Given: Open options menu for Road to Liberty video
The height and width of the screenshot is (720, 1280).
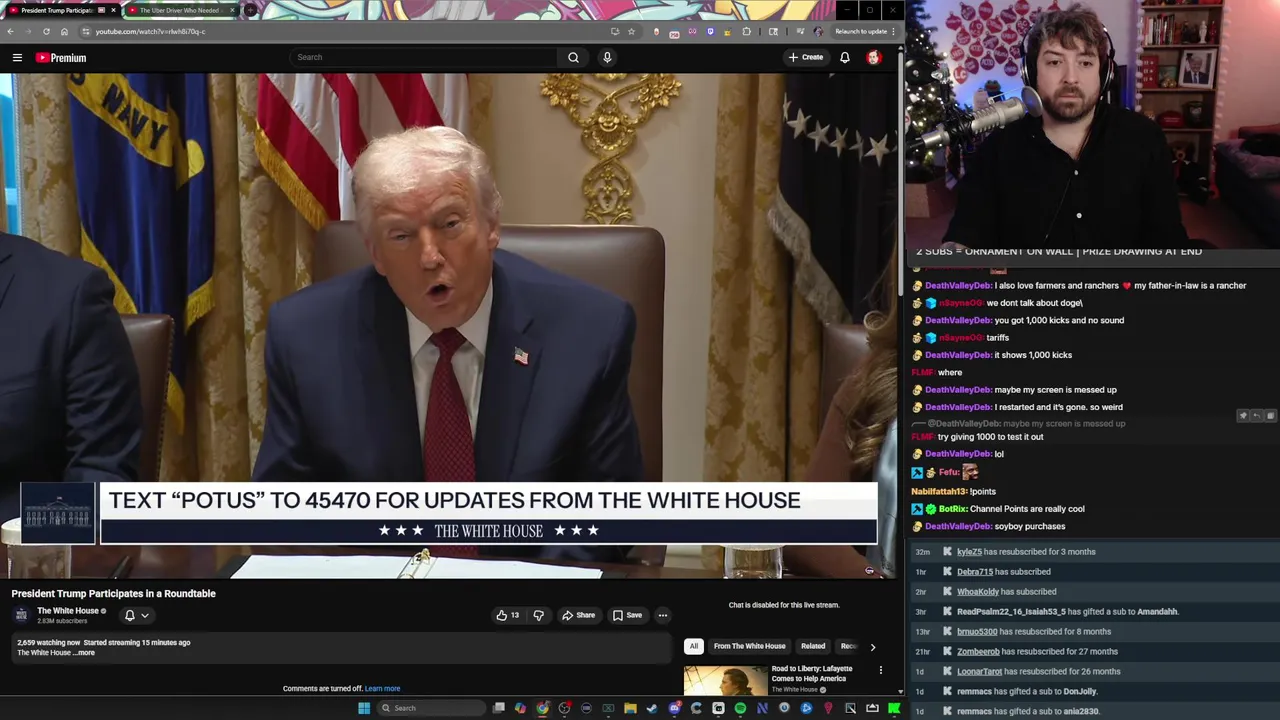Looking at the screenshot, I should point(881,670).
